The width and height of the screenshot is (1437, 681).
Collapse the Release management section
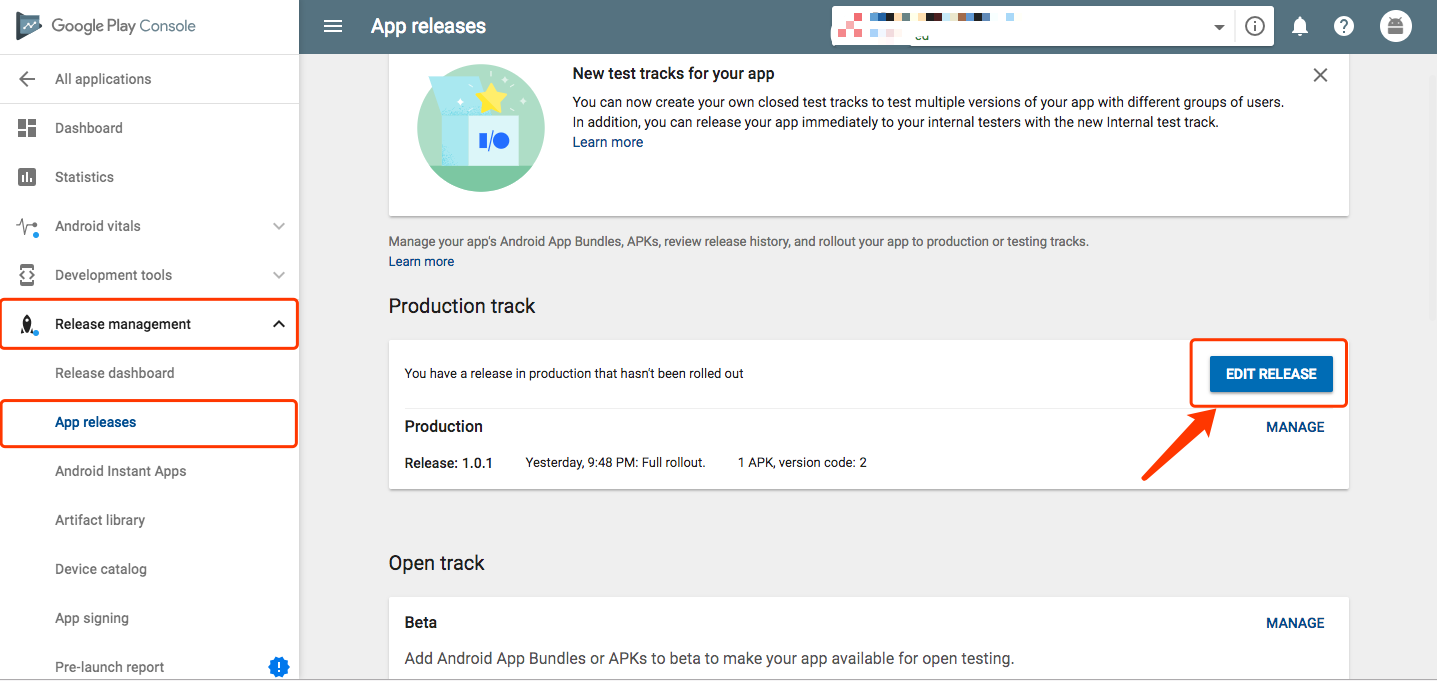279,324
